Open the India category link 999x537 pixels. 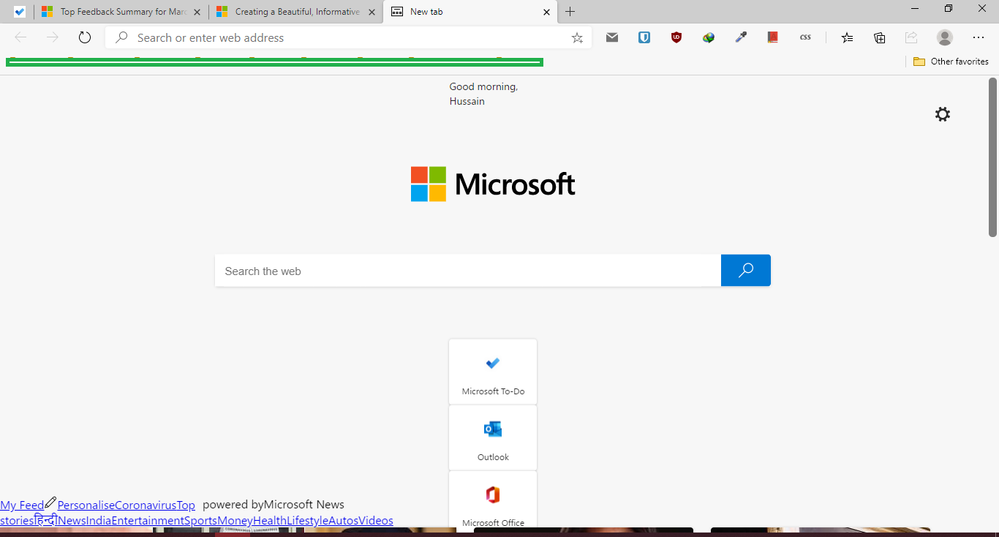99,520
